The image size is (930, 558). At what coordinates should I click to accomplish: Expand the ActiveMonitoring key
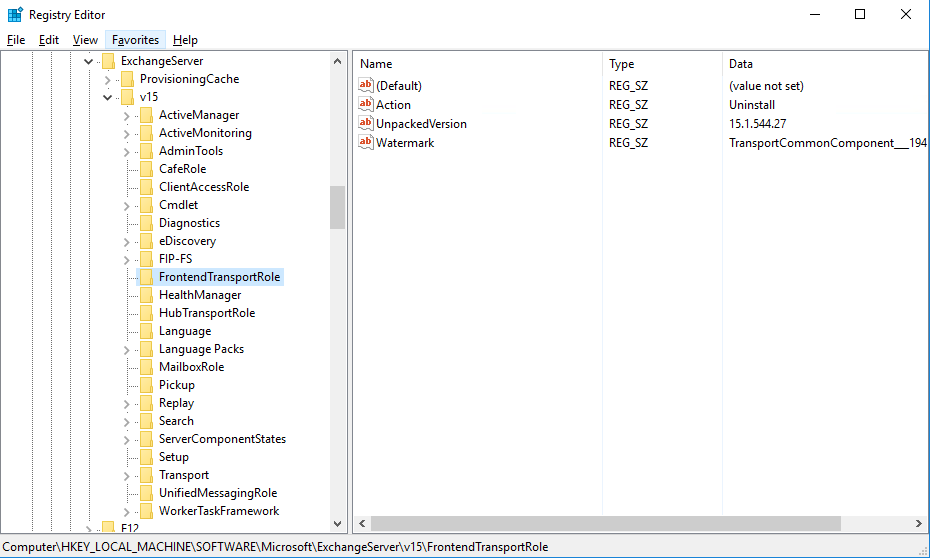126,133
